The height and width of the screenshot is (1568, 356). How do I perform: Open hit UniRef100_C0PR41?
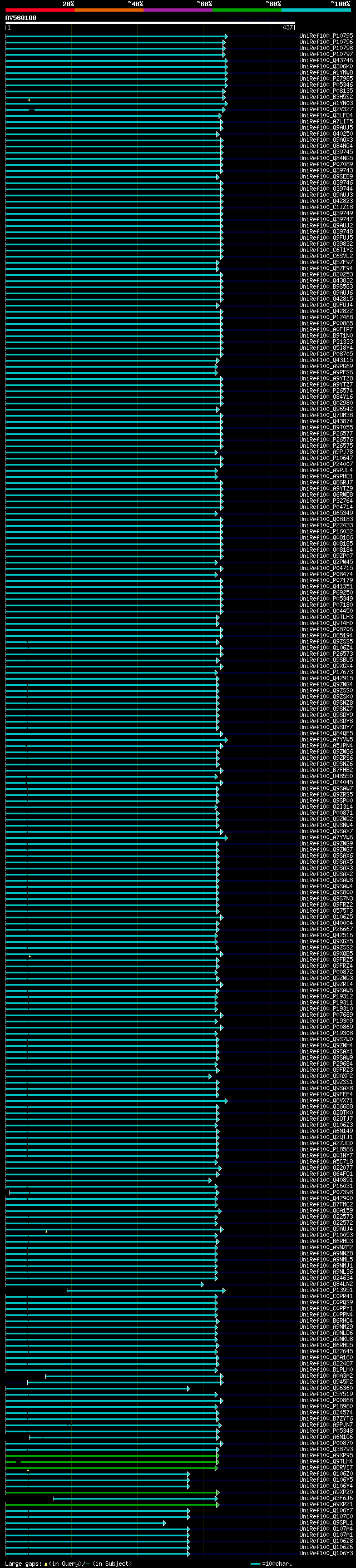click(326, 1297)
